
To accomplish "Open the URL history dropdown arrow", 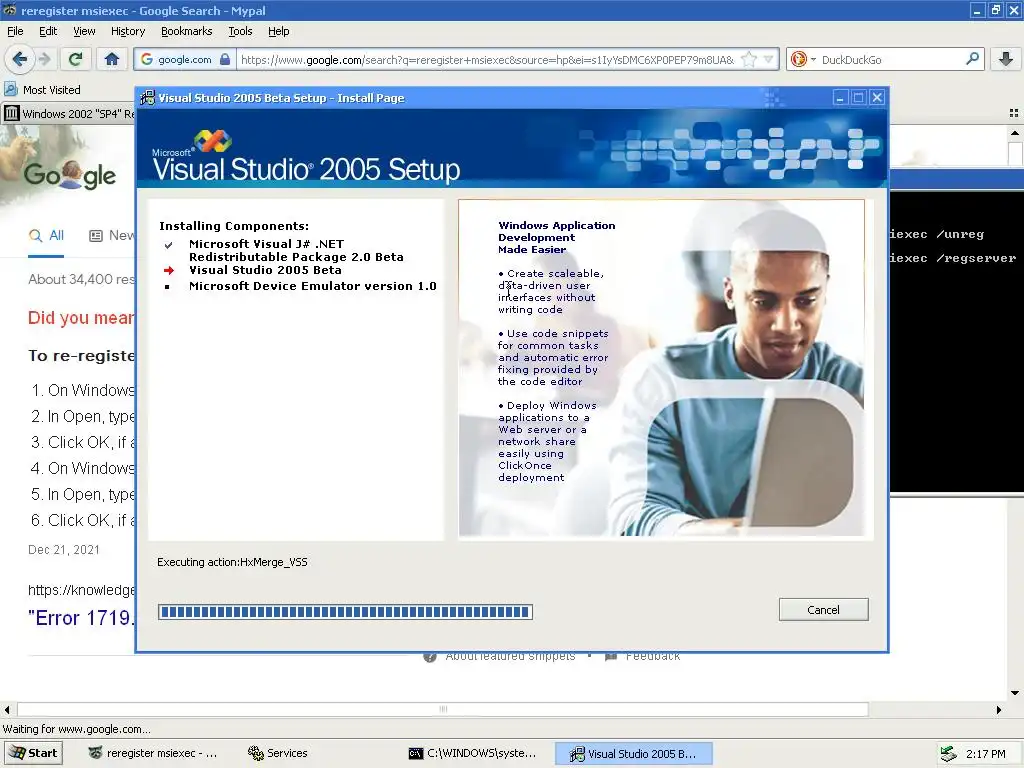I will (x=769, y=59).
